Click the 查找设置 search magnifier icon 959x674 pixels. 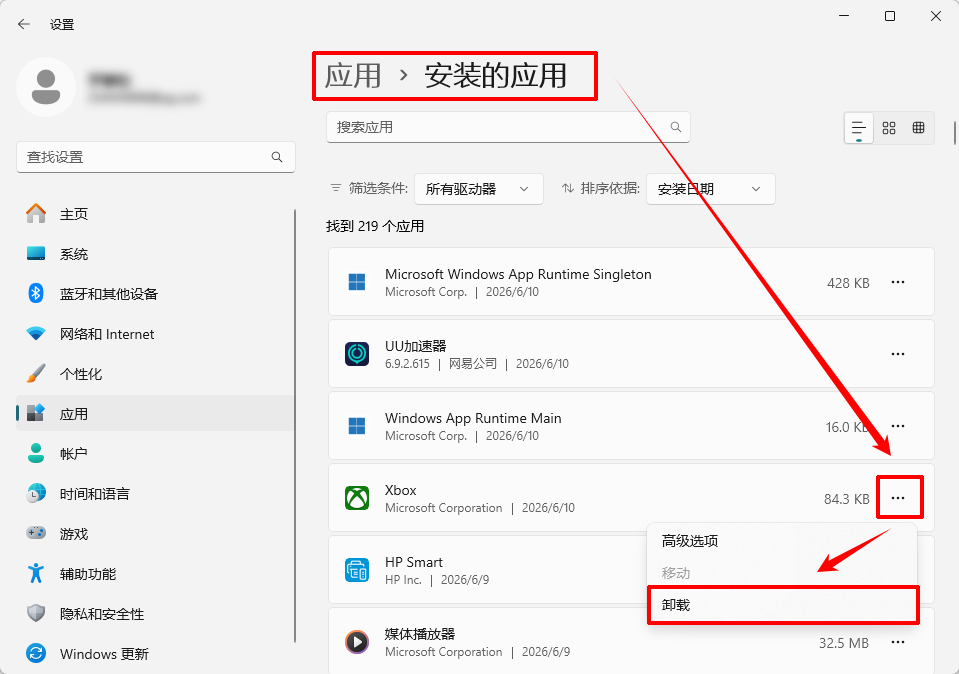[x=277, y=157]
